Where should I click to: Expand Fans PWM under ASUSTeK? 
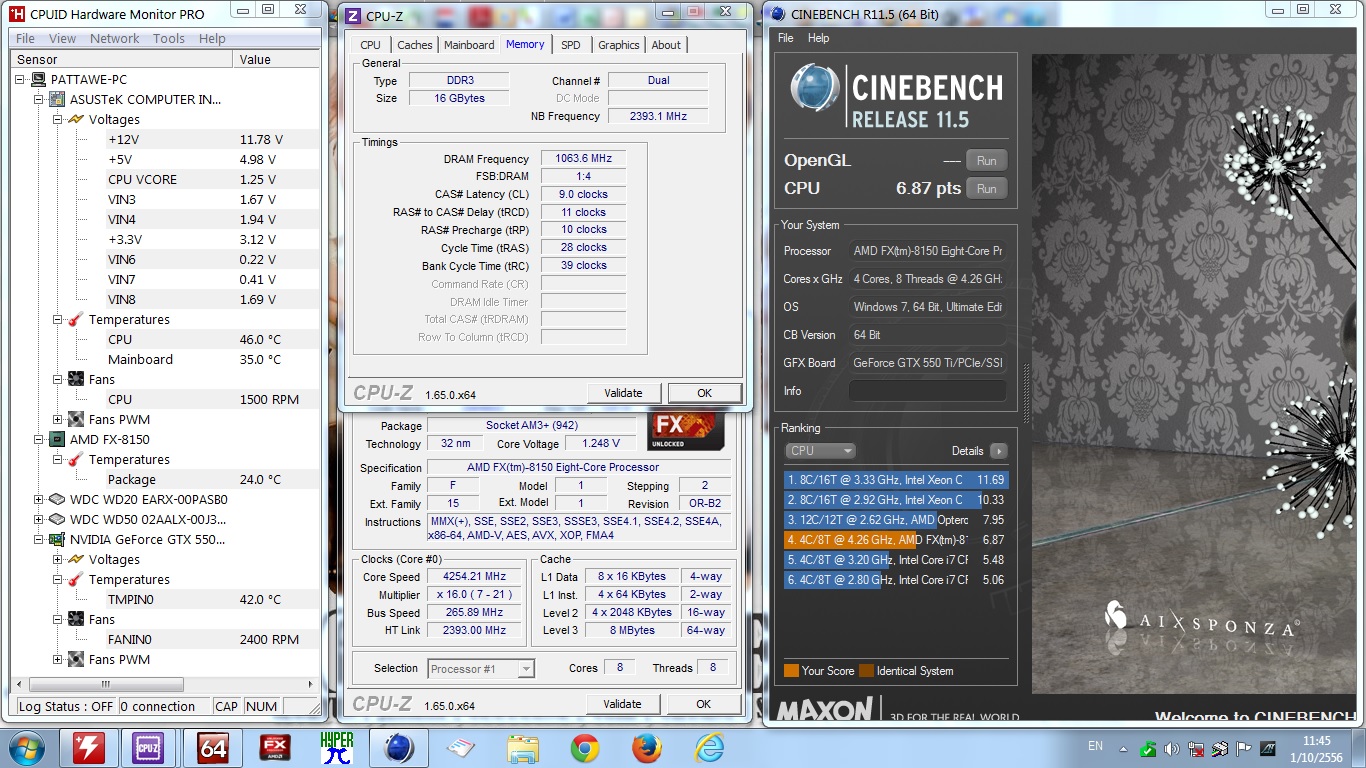tap(58, 419)
